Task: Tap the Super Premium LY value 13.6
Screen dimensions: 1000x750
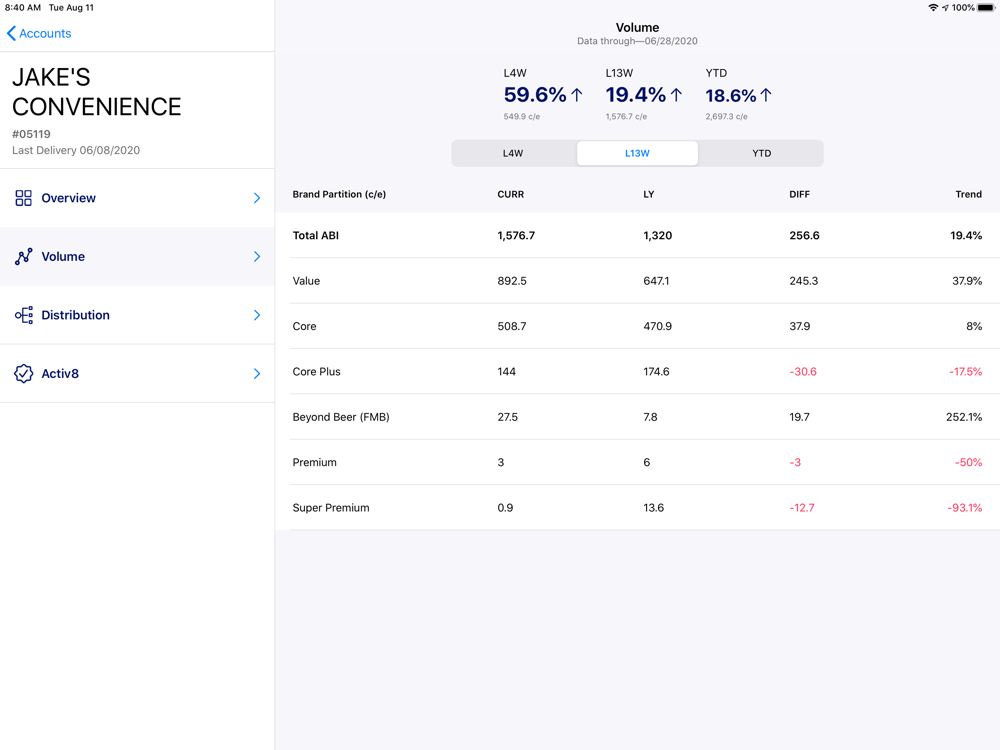Action: [653, 508]
